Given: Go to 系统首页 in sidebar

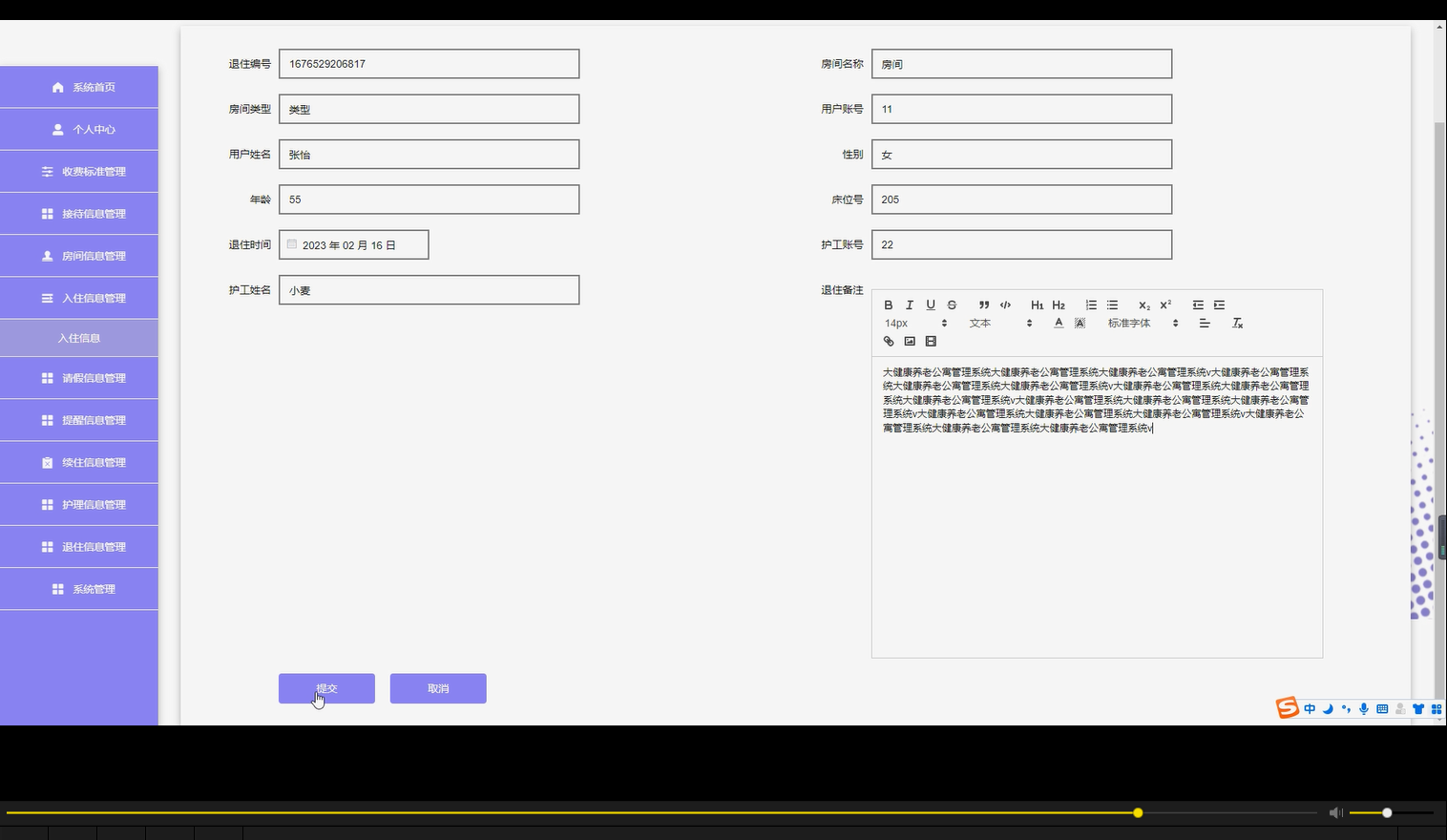Looking at the screenshot, I should coord(79,87).
